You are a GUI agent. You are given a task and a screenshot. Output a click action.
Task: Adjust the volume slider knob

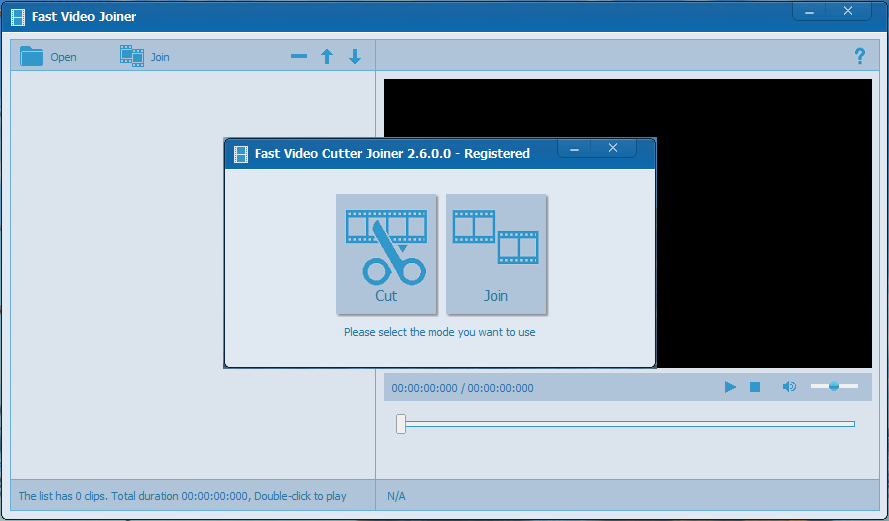click(x=834, y=386)
